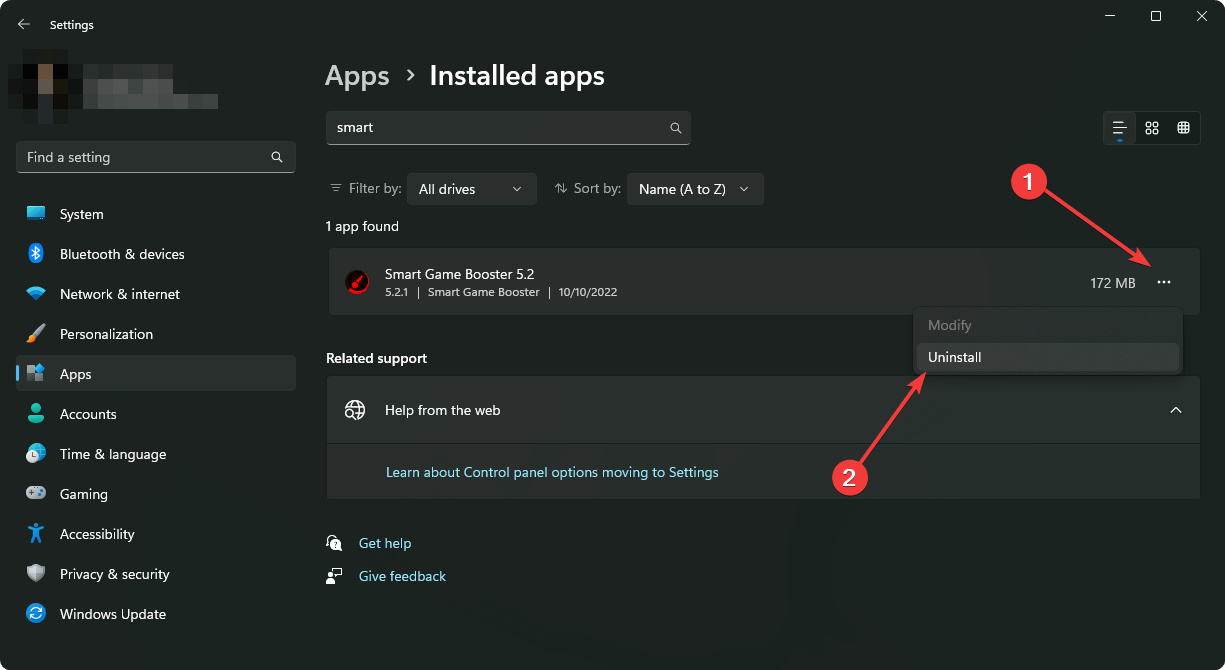Open the More options three-dot menu
Viewport: 1225px width, 670px height.
click(1163, 283)
